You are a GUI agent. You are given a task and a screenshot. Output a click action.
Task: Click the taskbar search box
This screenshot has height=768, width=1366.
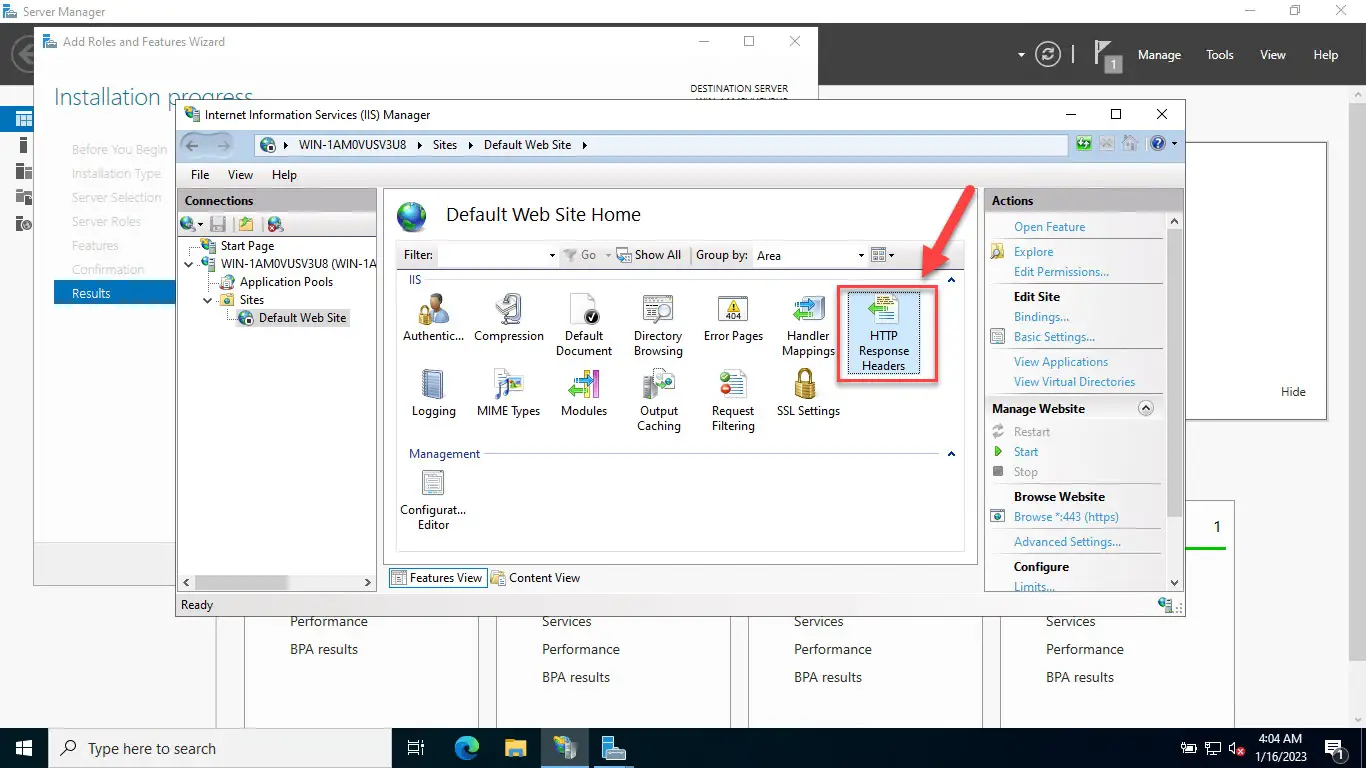click(220, 748)
